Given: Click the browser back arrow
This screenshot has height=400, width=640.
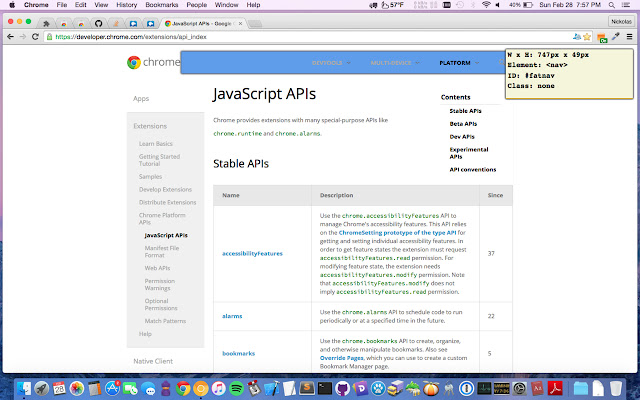Looking at the screenshot, I should pos(9,37).
